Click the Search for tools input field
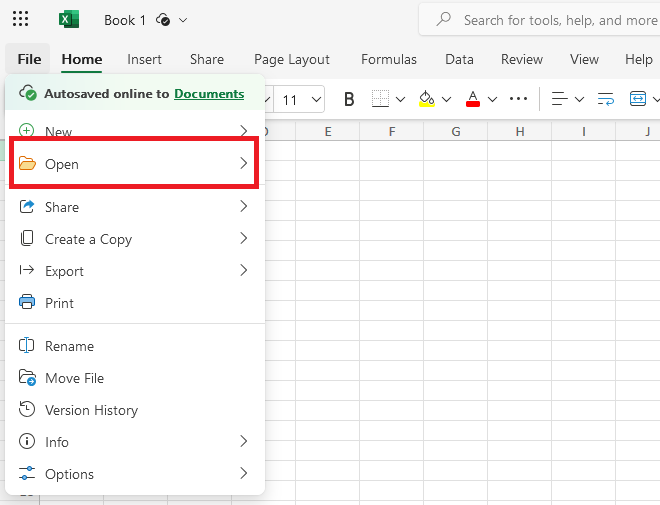Image resolution: width=660 pixels, height=505 pixels. (541, 20)
